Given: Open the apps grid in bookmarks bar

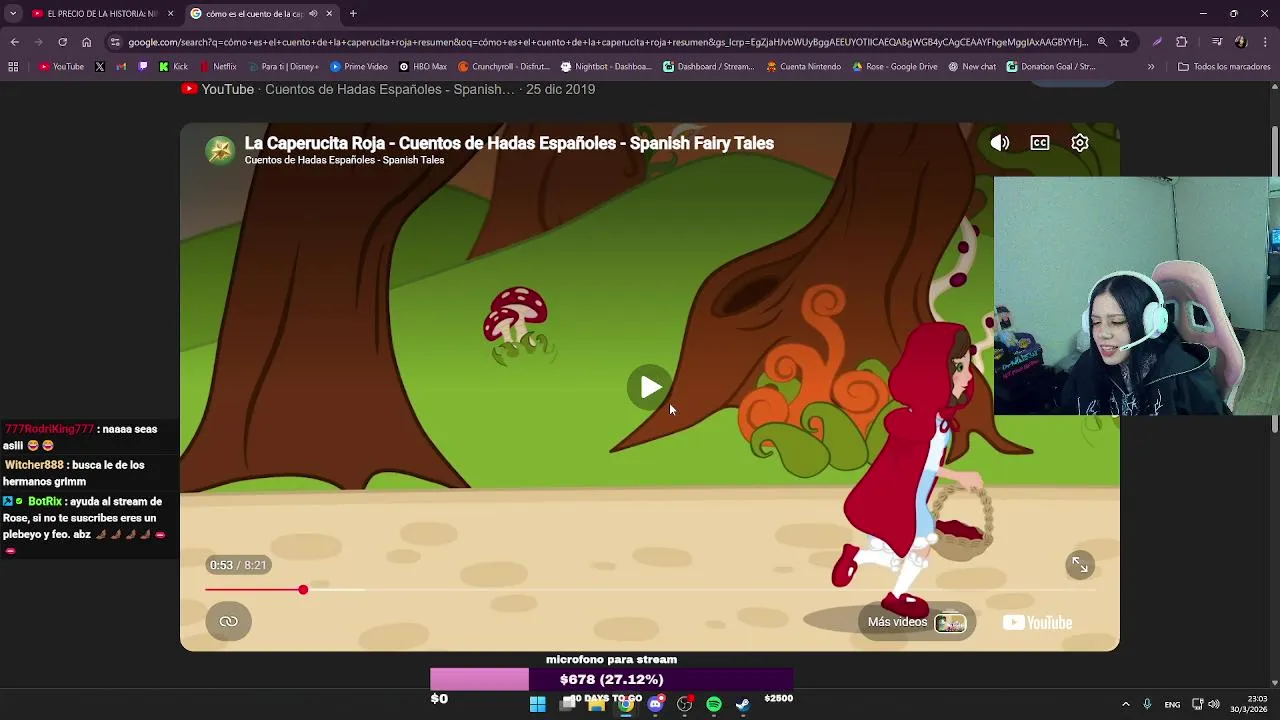Looking at the screenshot, I should [13, 67].
